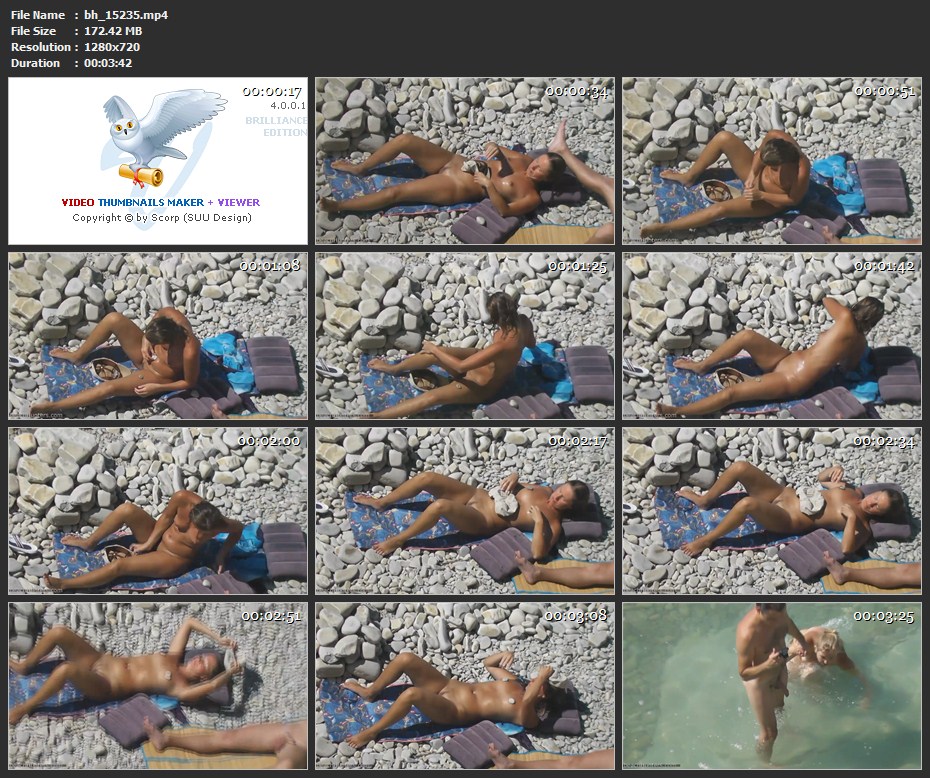Click the 4.0.0.1 version number
Viewport: 930px width, 778px height.
[288, 105]
